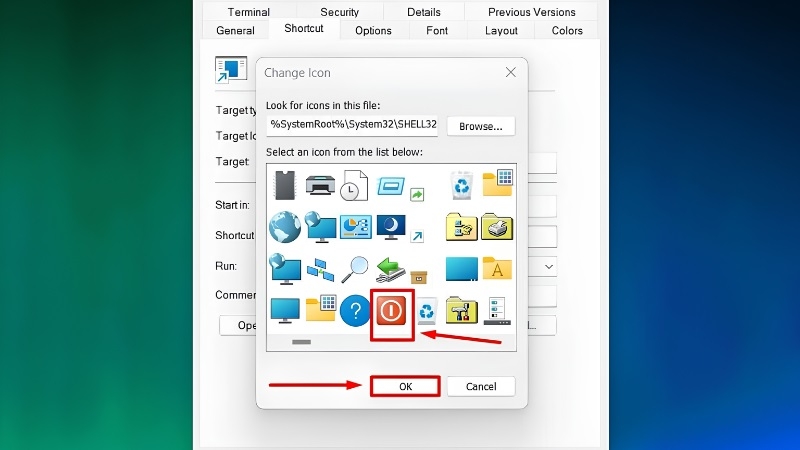Screen dimensions: 800x450
Task: Choose the small brown box icon
Action: click(x=419, y=278)
